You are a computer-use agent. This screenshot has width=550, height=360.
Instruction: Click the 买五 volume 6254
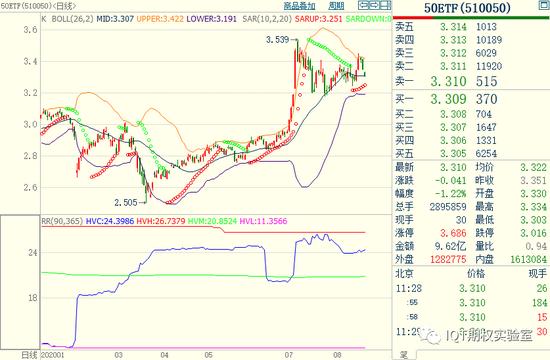click(486, 154)
